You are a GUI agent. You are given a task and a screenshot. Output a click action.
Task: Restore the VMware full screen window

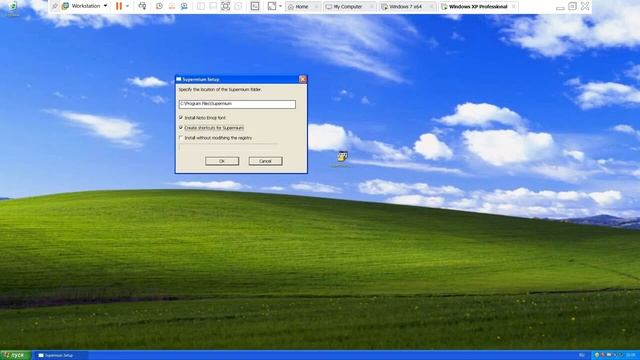tap(572, 7)
